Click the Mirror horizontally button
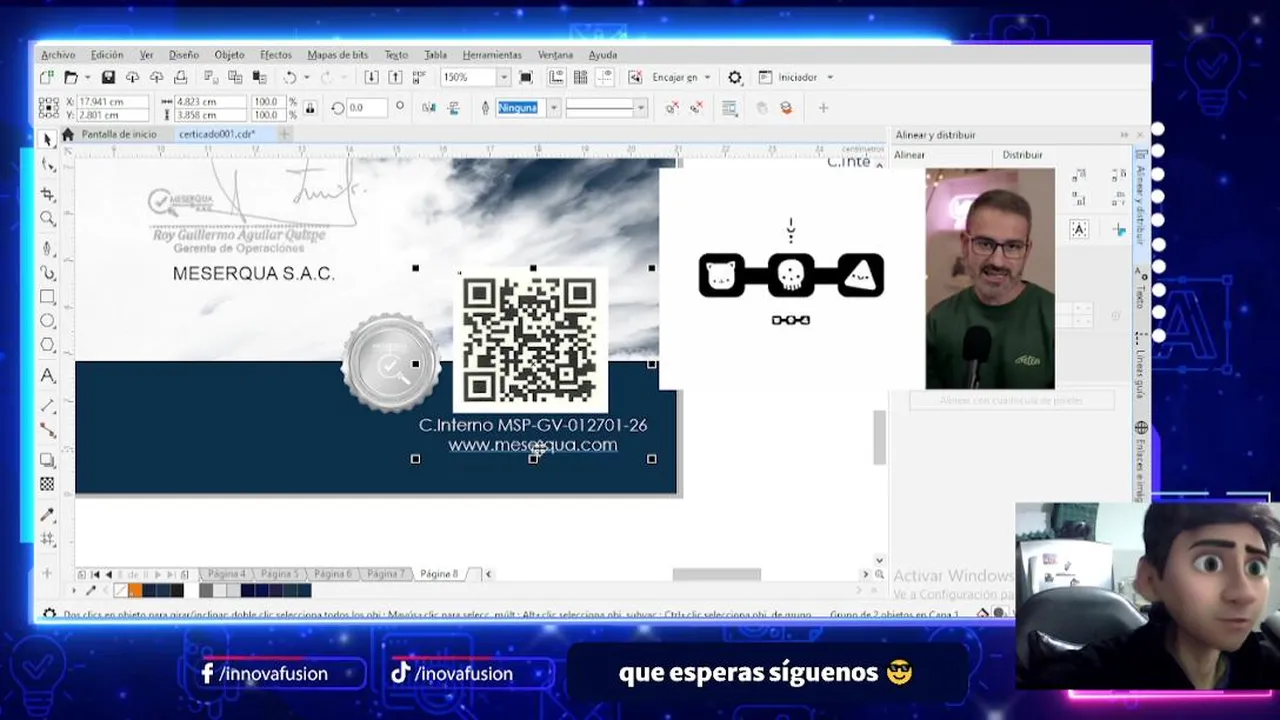The image size is (1280, 720). click(429, 108)
